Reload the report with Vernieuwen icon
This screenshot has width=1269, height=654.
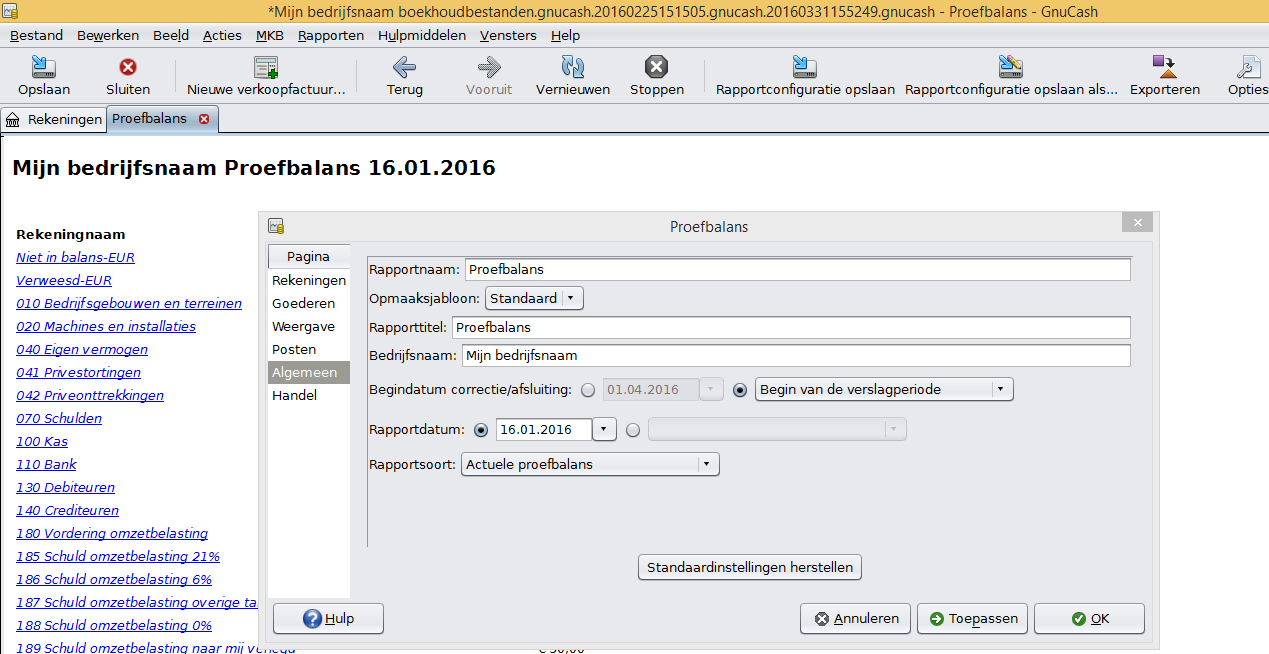tap(572, 68)
